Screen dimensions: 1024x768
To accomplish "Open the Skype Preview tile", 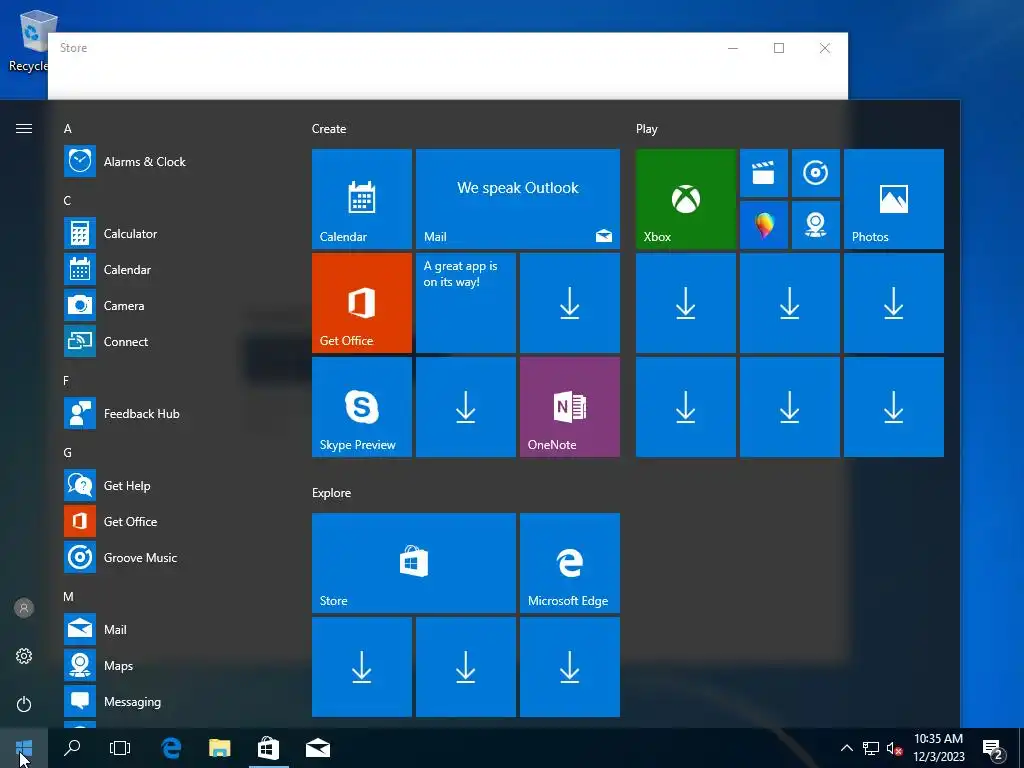I will [362, 407].
